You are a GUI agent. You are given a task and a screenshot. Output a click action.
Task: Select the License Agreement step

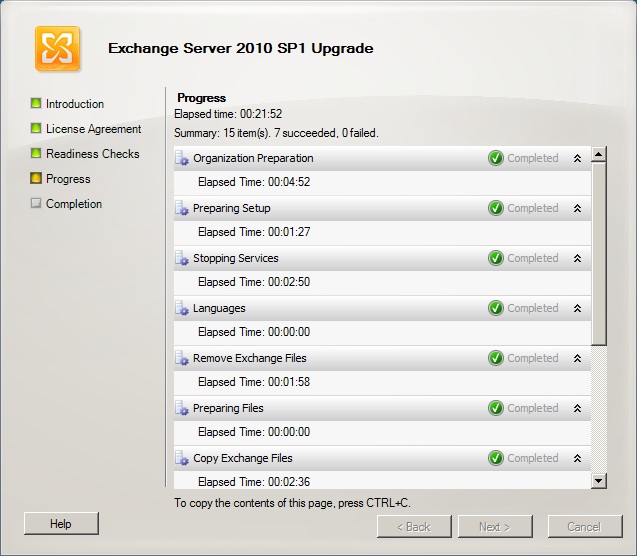[93, 129]
